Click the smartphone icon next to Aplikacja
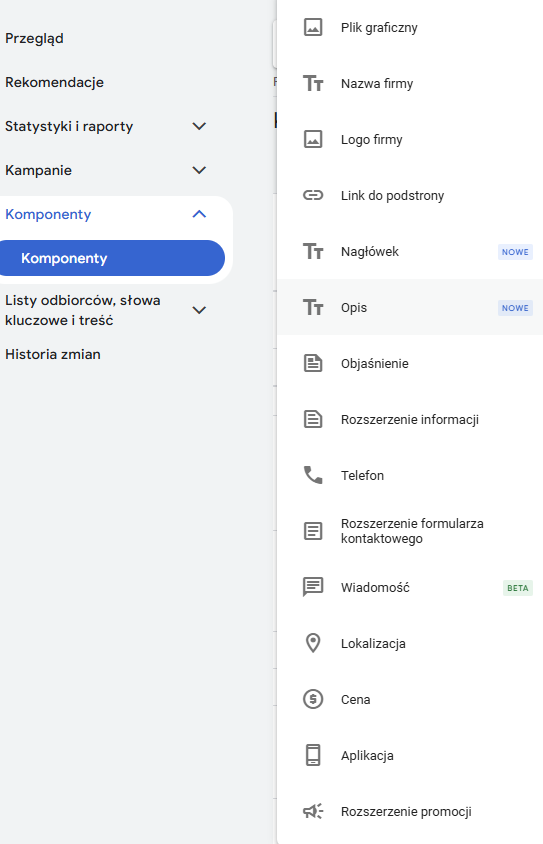Screen dimensions: 543x844 313,755
